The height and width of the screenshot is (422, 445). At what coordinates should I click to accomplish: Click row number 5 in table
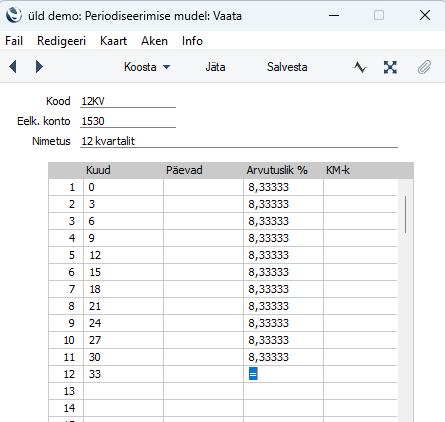coord(66,255)
